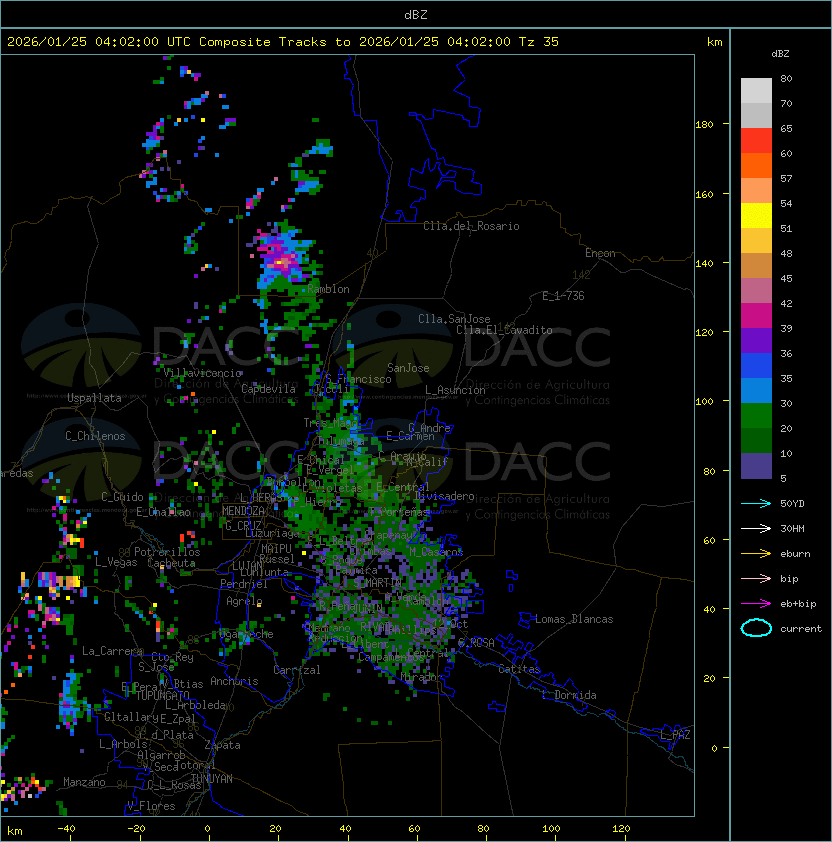The height and width of the screenshot is (842, 832).
Task: Click the cyan 50YD arrow in legend
Action: (756, 503)
